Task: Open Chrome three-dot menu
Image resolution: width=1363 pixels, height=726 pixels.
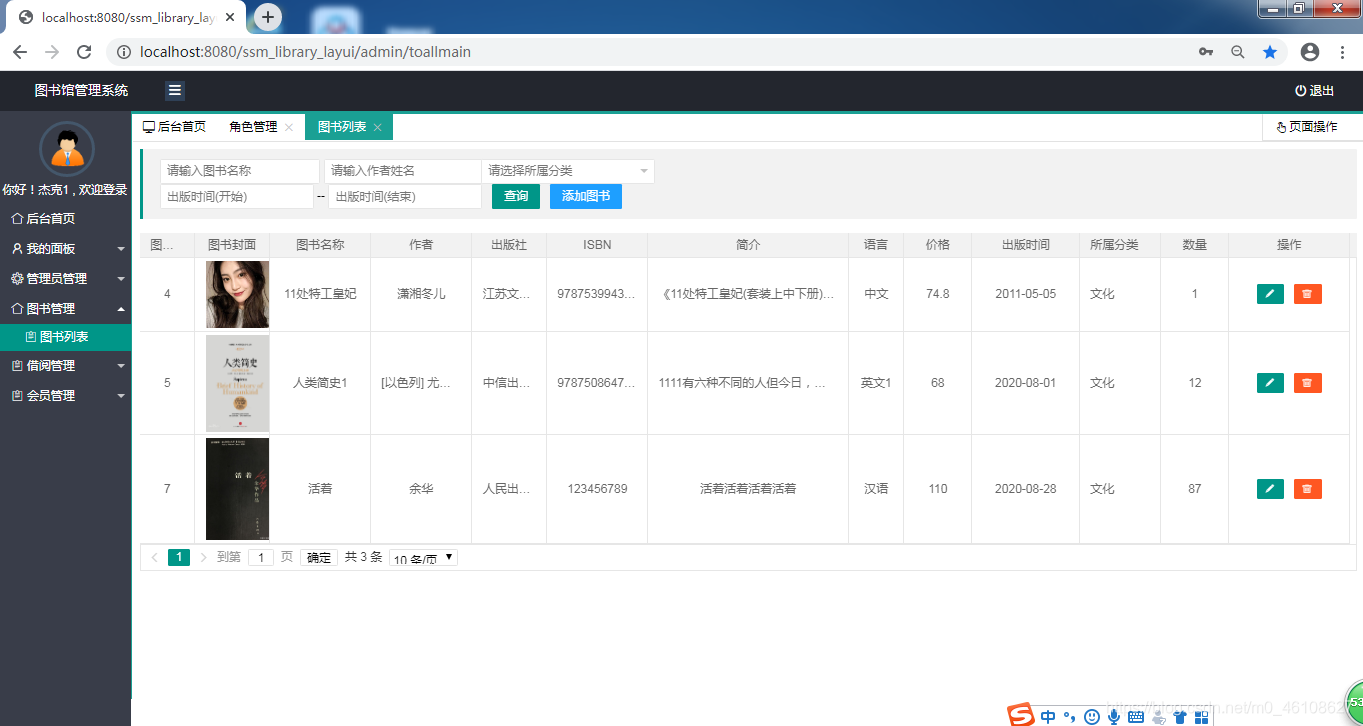Action: [x=1342, y=52]
